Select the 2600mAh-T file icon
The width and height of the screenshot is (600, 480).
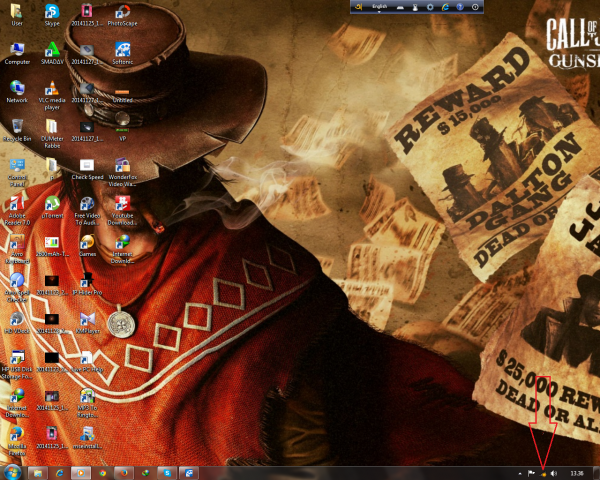click(52, 246)
